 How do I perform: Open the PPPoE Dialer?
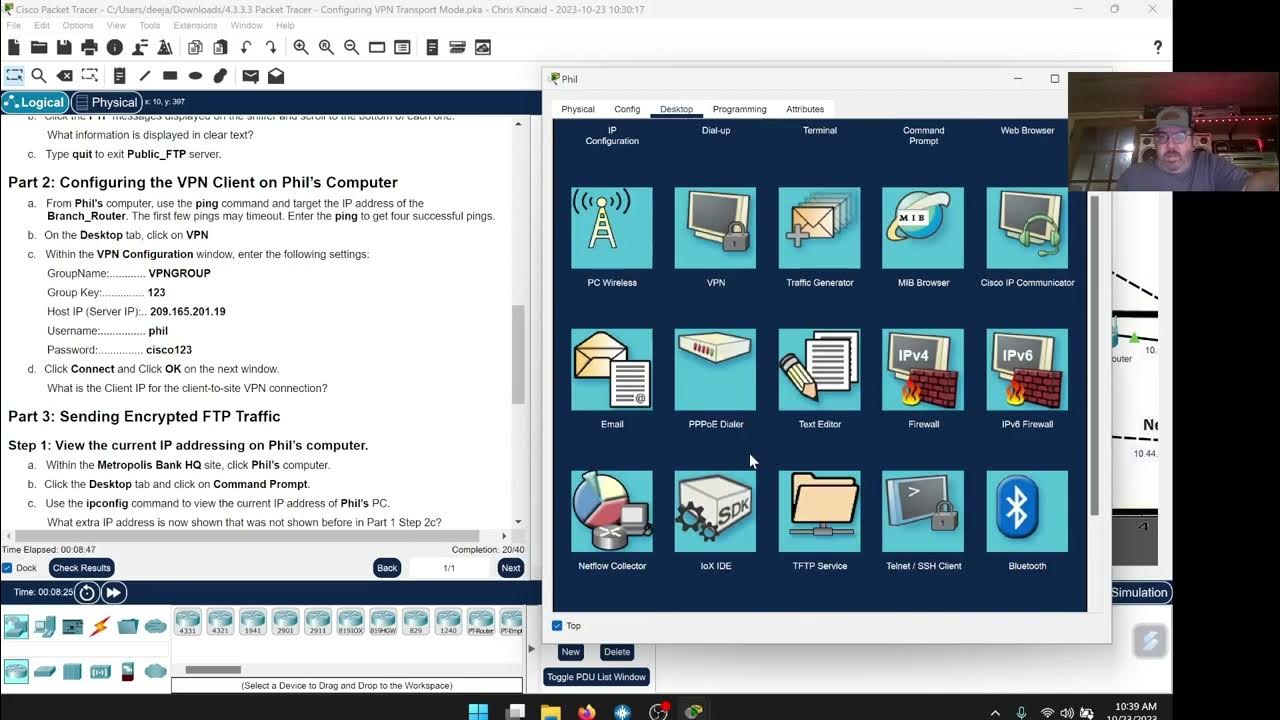click(x=716, y=370)
